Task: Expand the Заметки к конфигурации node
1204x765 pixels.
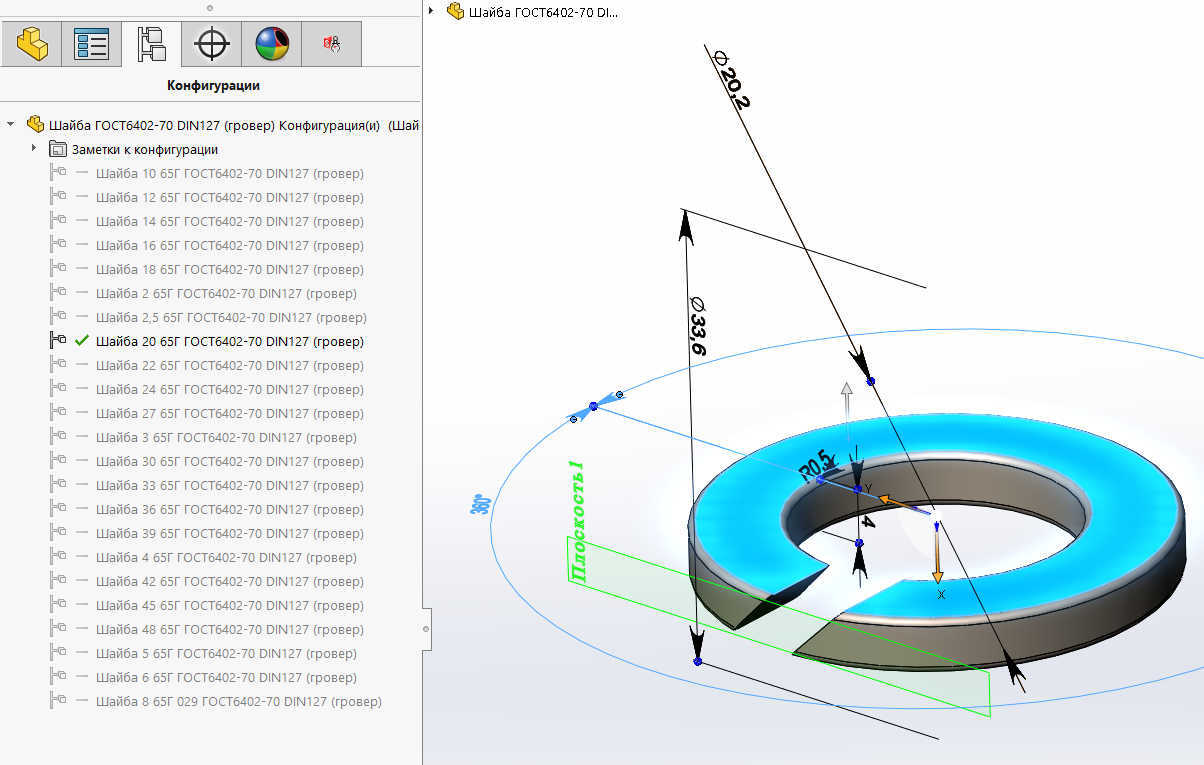Action: [x=34, y=149]
